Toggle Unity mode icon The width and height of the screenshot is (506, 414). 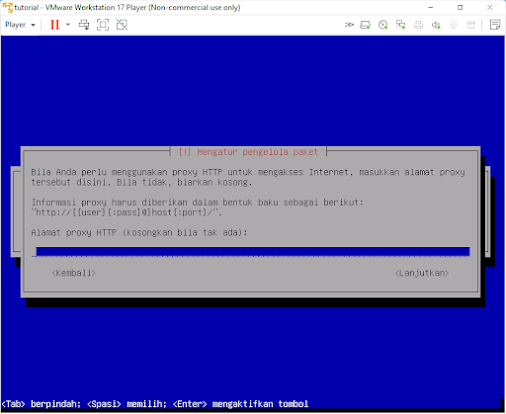point(122,25)
